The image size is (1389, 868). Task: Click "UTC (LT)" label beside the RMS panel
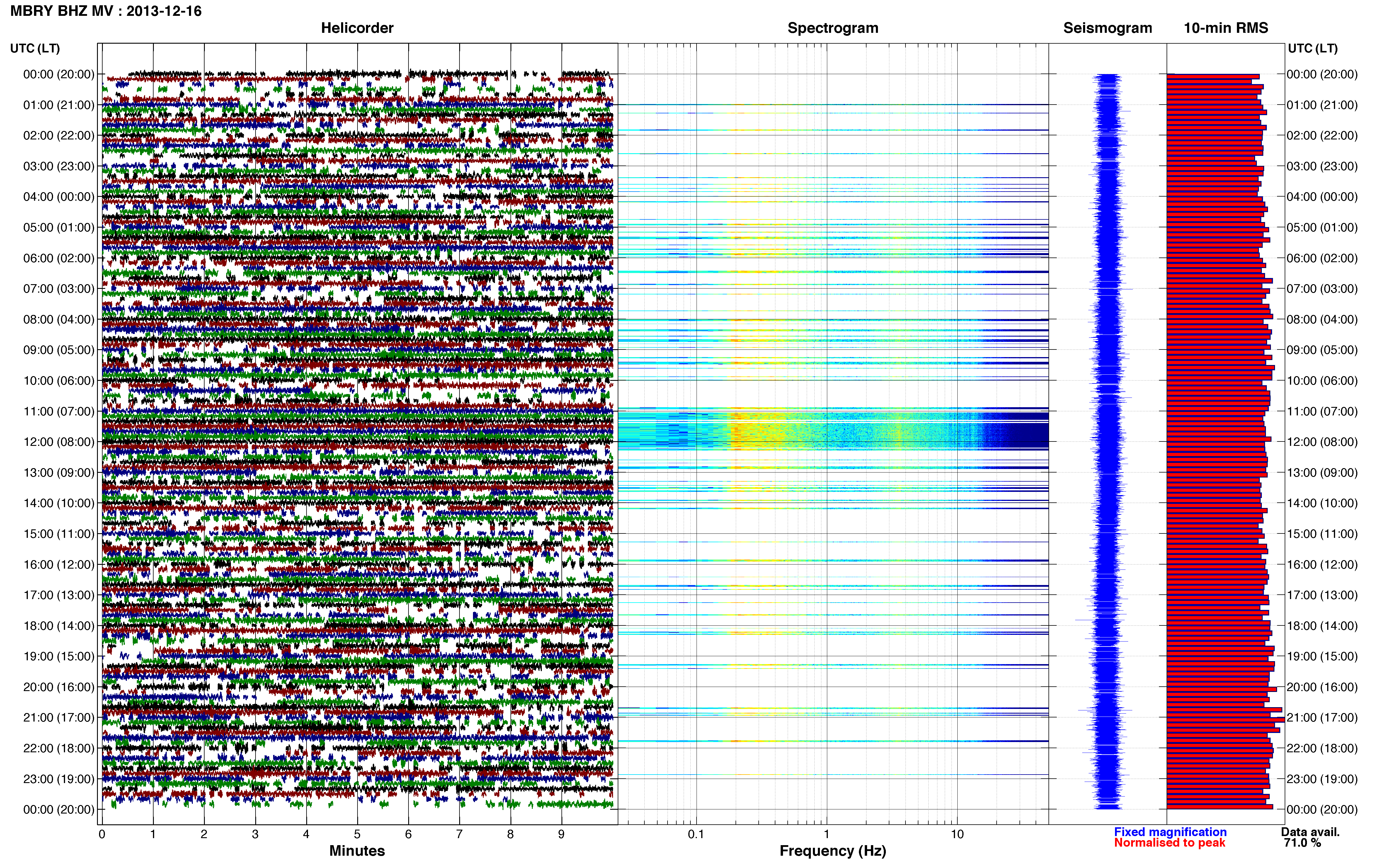pos(1313,48)
